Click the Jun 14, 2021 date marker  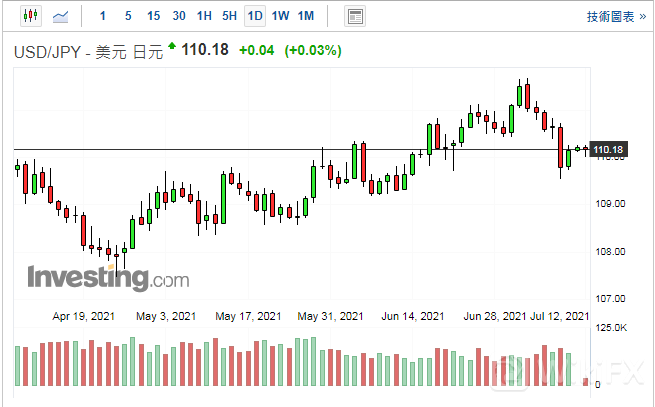(413, 317)
